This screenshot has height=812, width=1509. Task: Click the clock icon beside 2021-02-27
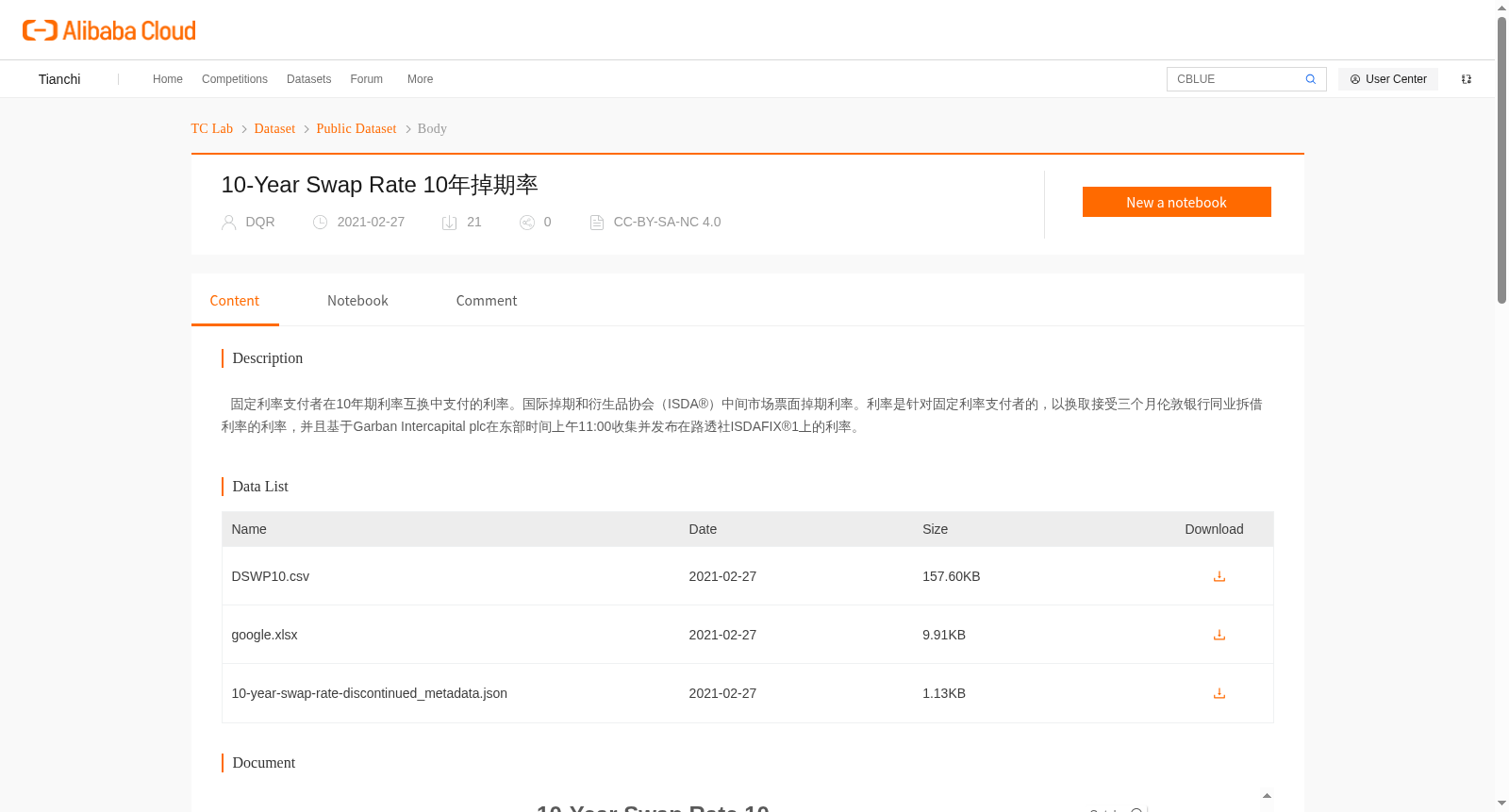tap(321, 223)
